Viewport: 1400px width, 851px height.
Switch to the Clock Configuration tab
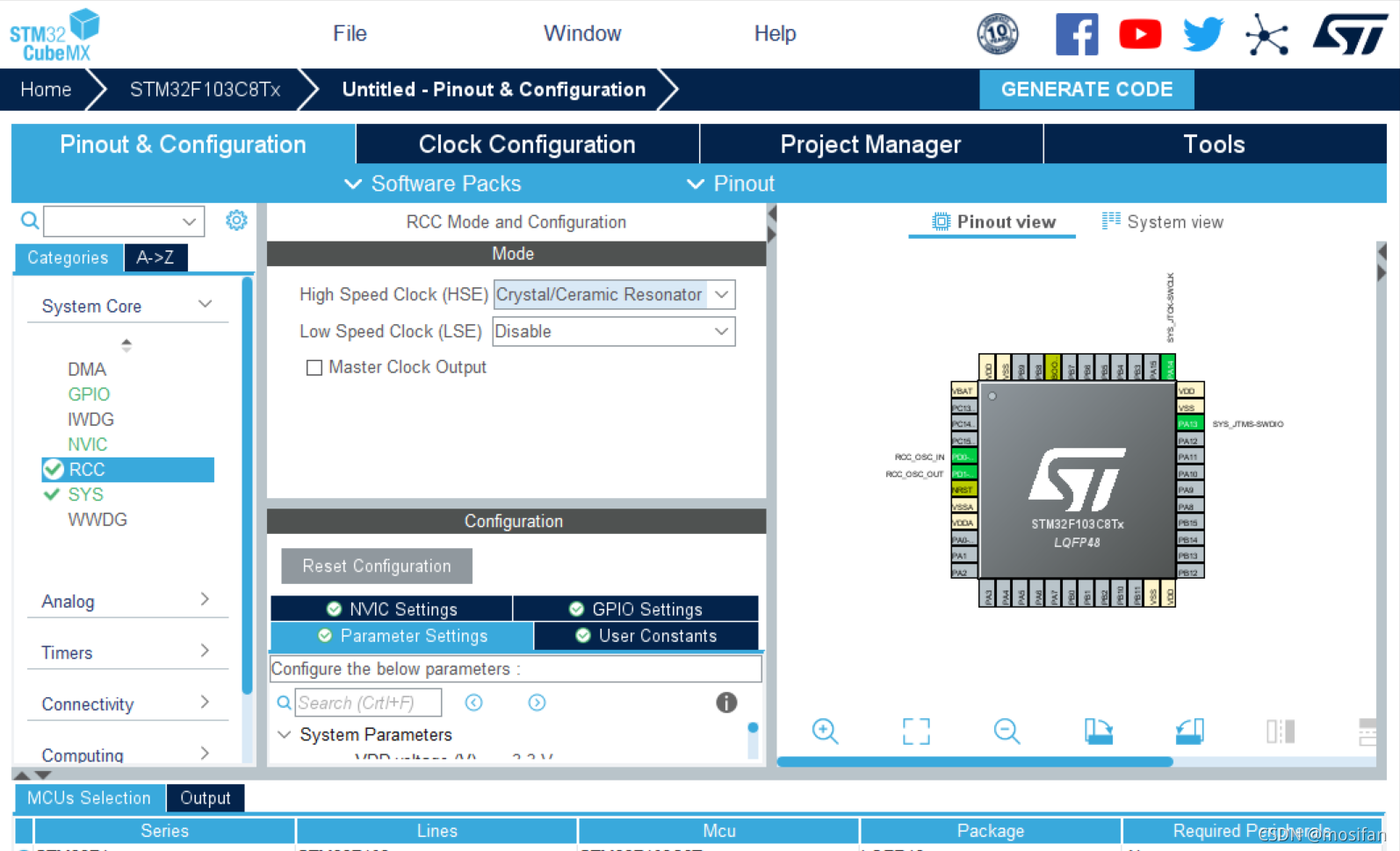click(x=527, y=144)
